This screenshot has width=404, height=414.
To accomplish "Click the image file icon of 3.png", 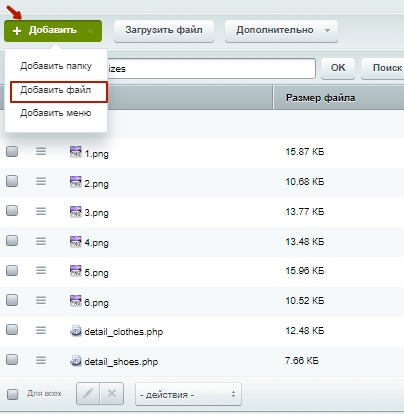I will pos(76,212).
